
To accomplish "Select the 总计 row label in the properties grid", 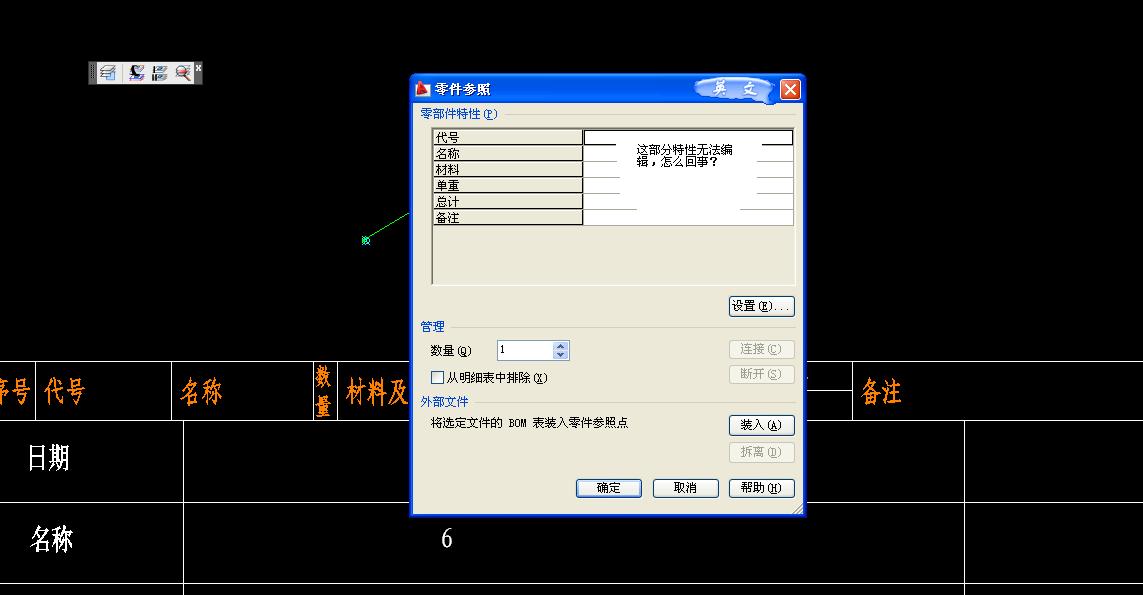I will [x=508, y=201].
